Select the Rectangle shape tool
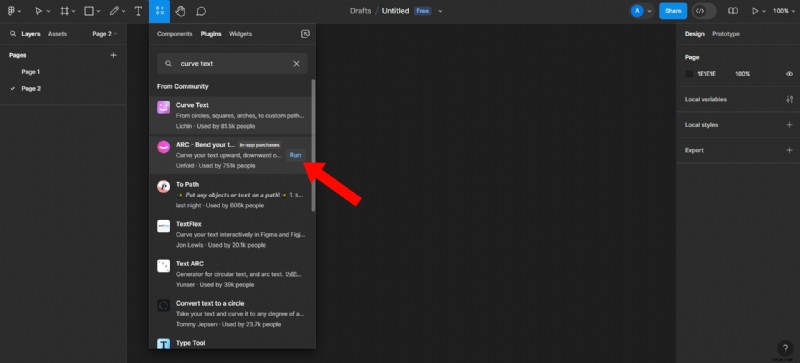800x363 pixels. (x=89, y=11)
